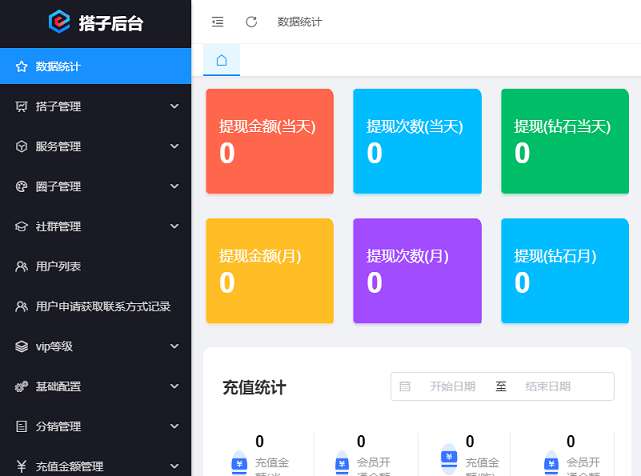The height and width of the screenshot is (476, 641).
Task: Open the 提现次数(当天) blue card
Action: point(417,141)
